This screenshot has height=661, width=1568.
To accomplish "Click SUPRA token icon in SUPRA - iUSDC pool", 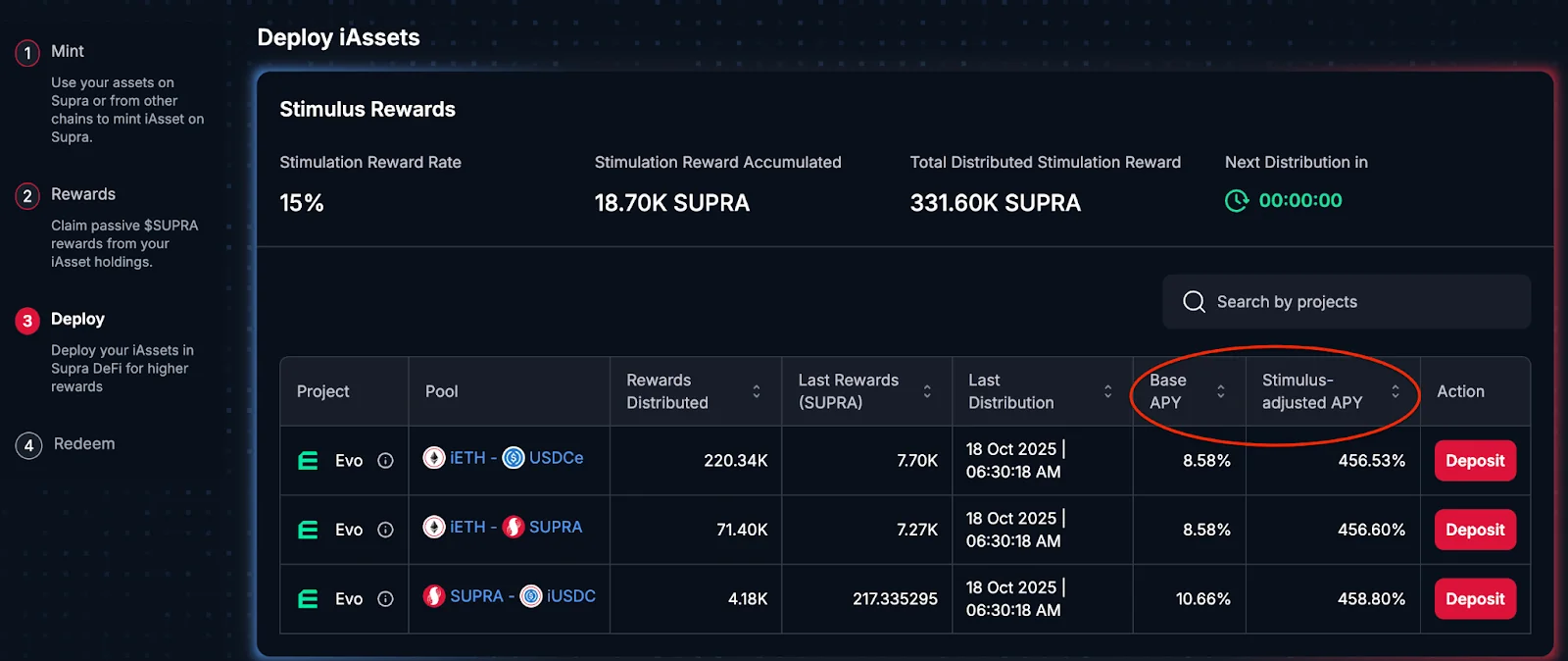I will [x=434, y=596].
